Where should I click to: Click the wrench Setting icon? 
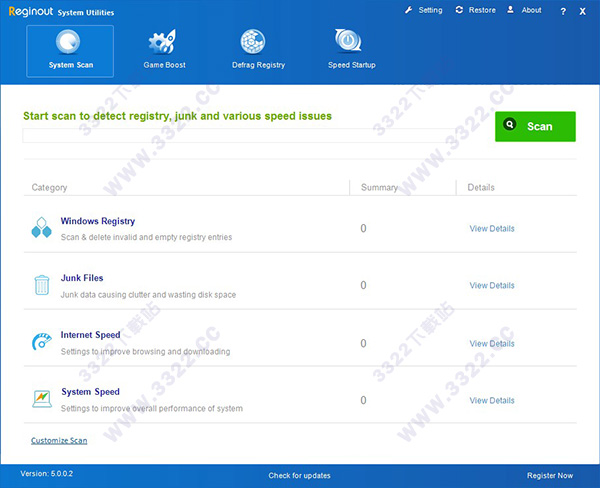(x=409, y=10)
